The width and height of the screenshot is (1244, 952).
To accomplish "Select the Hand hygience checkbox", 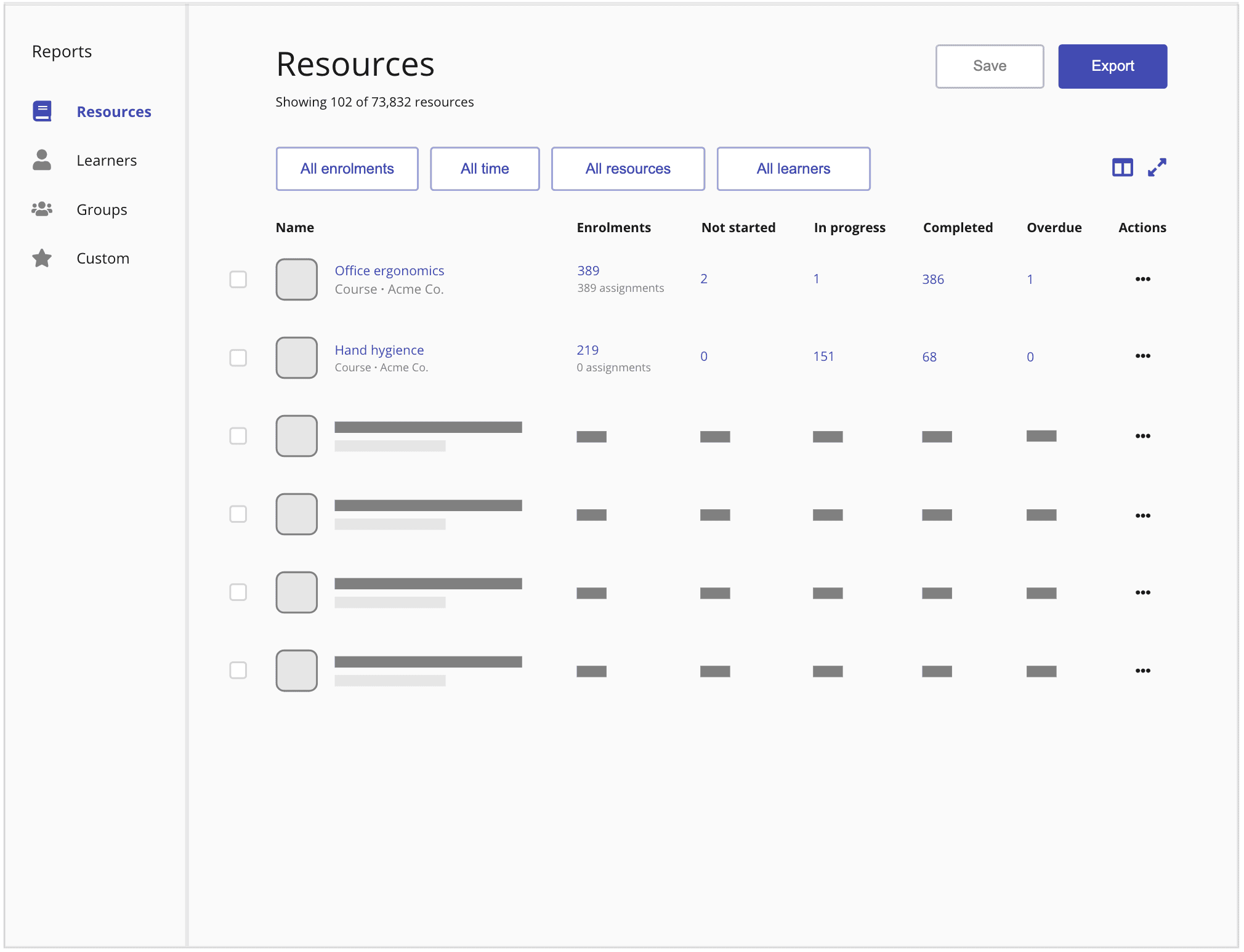I will point(238,358).
